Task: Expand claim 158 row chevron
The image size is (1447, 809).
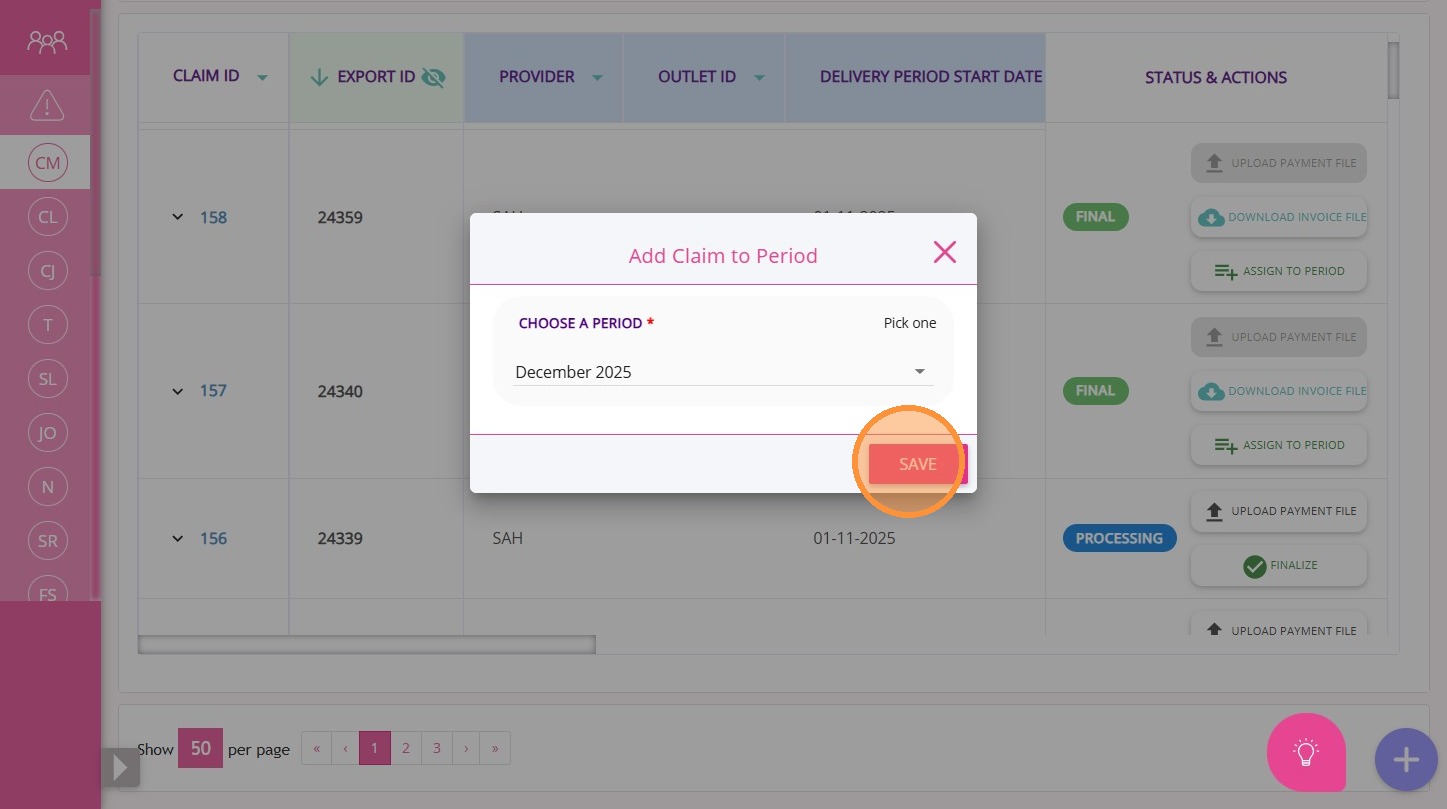Action: tap(178, 217)
